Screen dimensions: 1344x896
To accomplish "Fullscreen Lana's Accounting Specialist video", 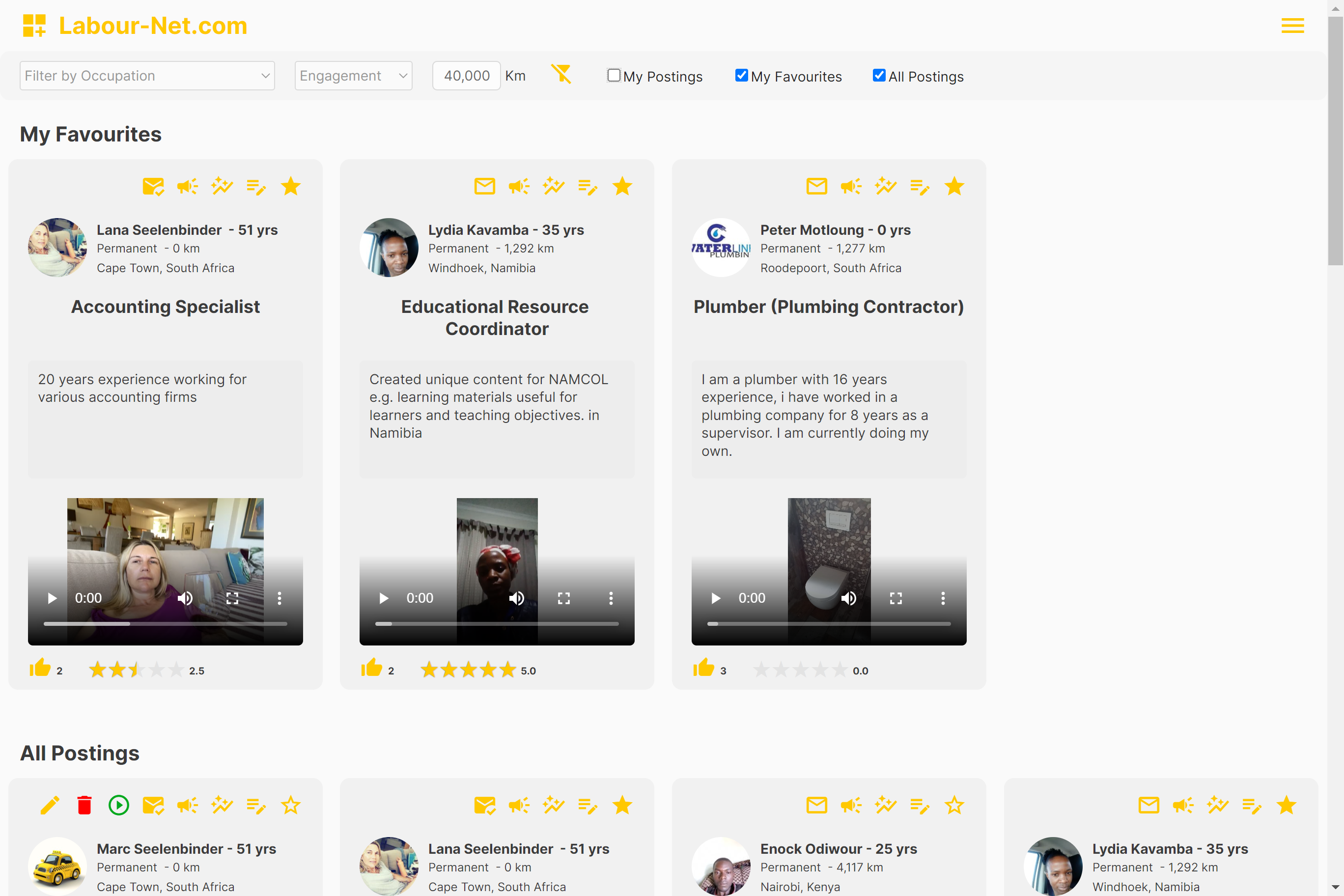I will click(232, 598).
